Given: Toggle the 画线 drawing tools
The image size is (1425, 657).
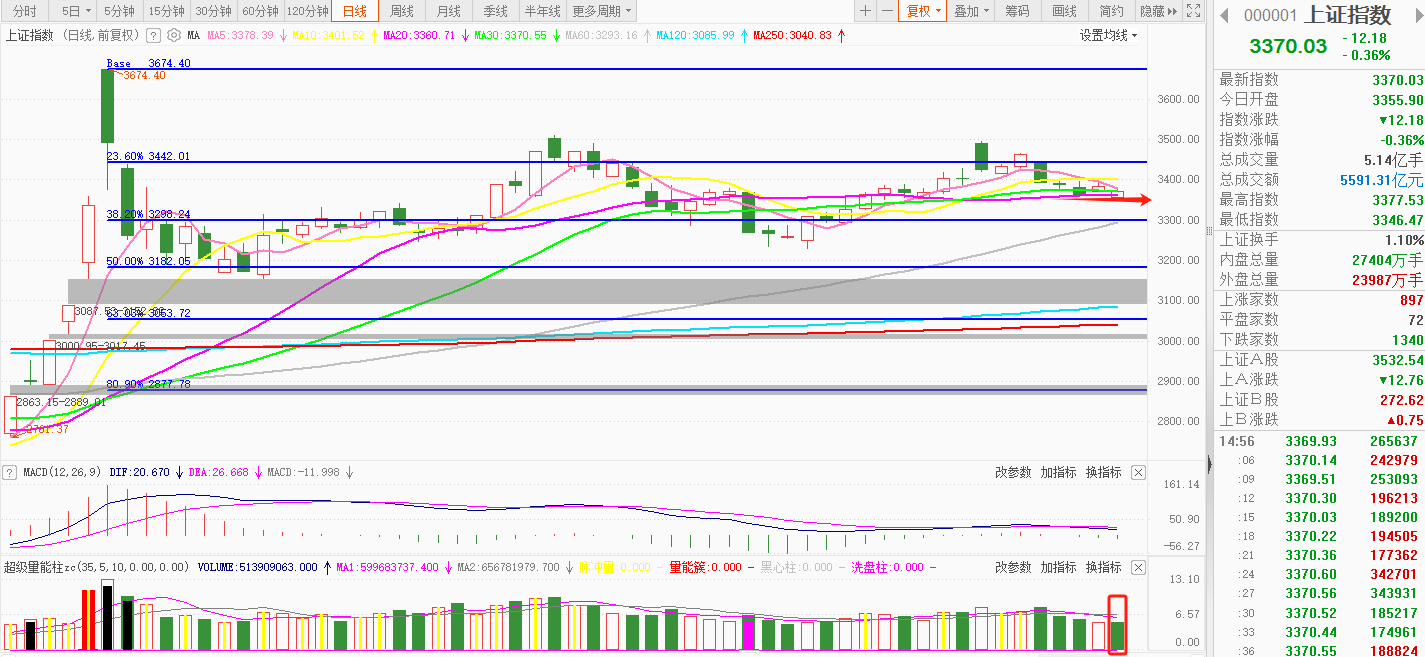Looking at the screenshot, I should click(1065, 11).
